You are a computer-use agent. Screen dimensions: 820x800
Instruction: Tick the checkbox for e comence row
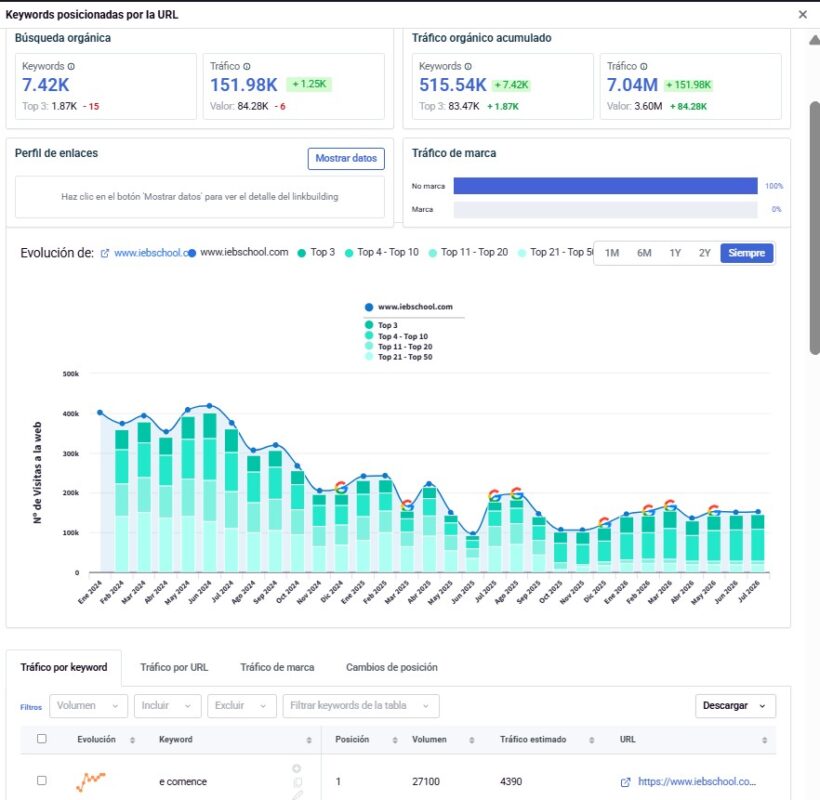point(42,781)
